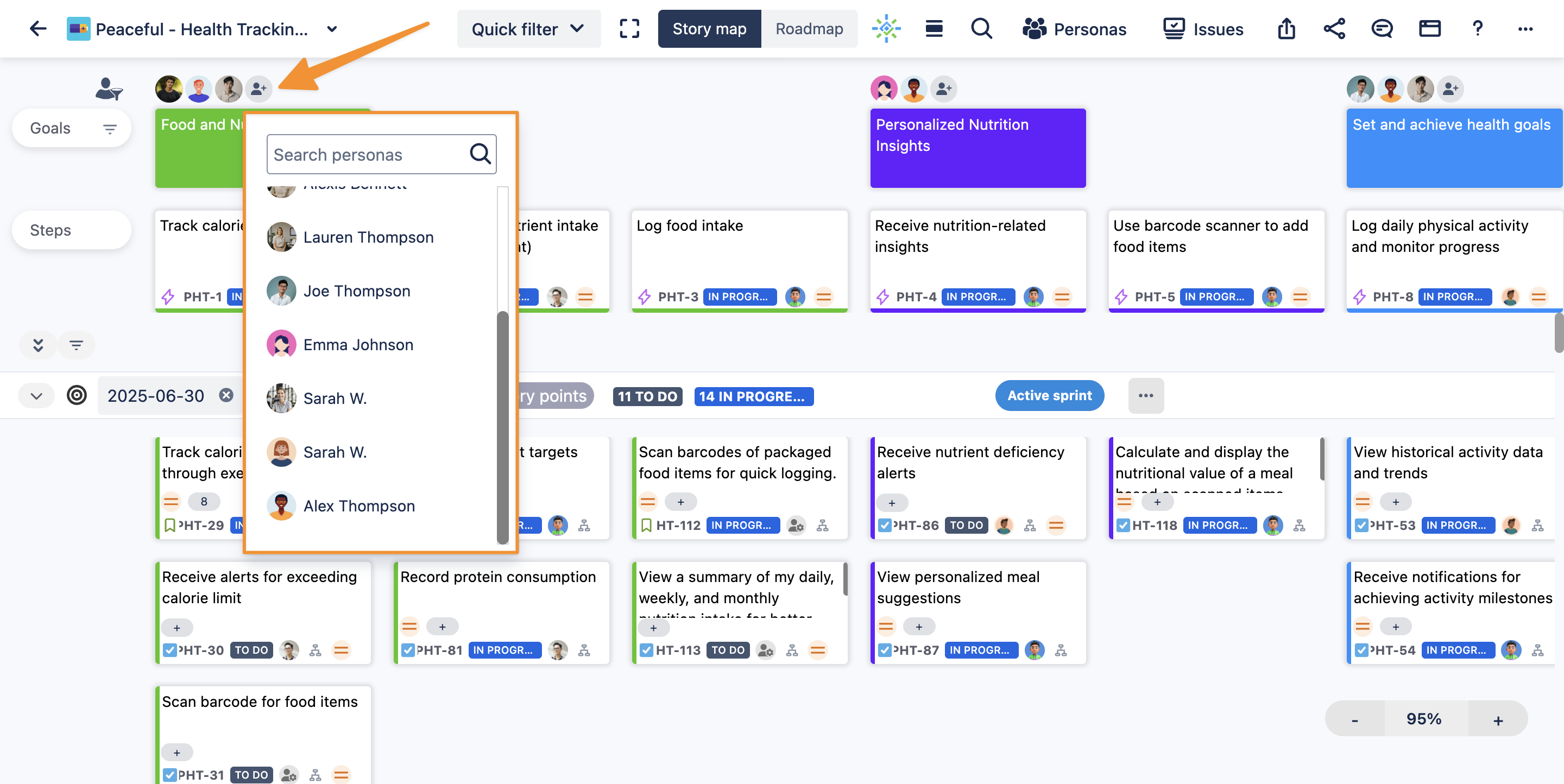The height and width of the screenshot is (784, 1564).
Task: Click the export upload icon
Action: tap(1286, 29)
